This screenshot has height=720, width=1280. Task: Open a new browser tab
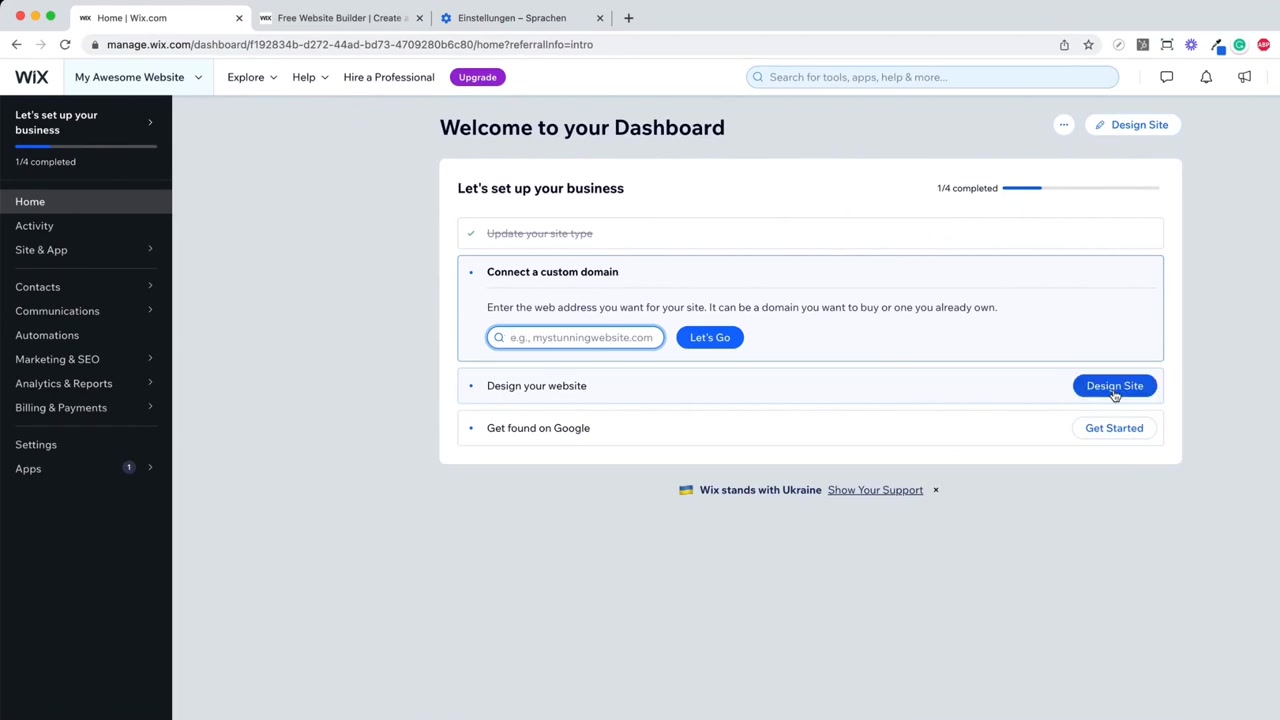pos(628,18)
